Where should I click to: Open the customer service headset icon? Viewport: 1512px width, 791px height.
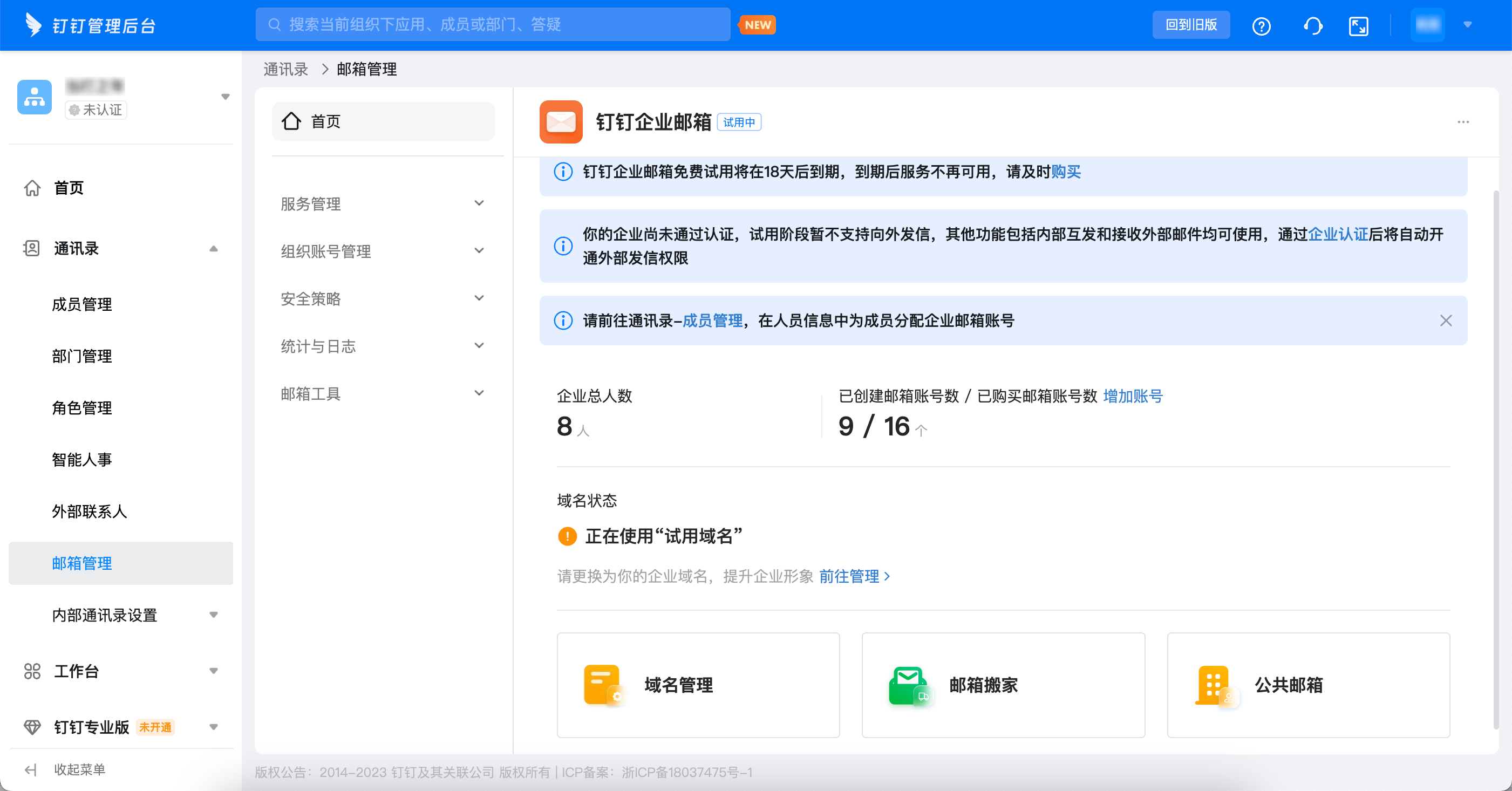(x=1312, y=26)
